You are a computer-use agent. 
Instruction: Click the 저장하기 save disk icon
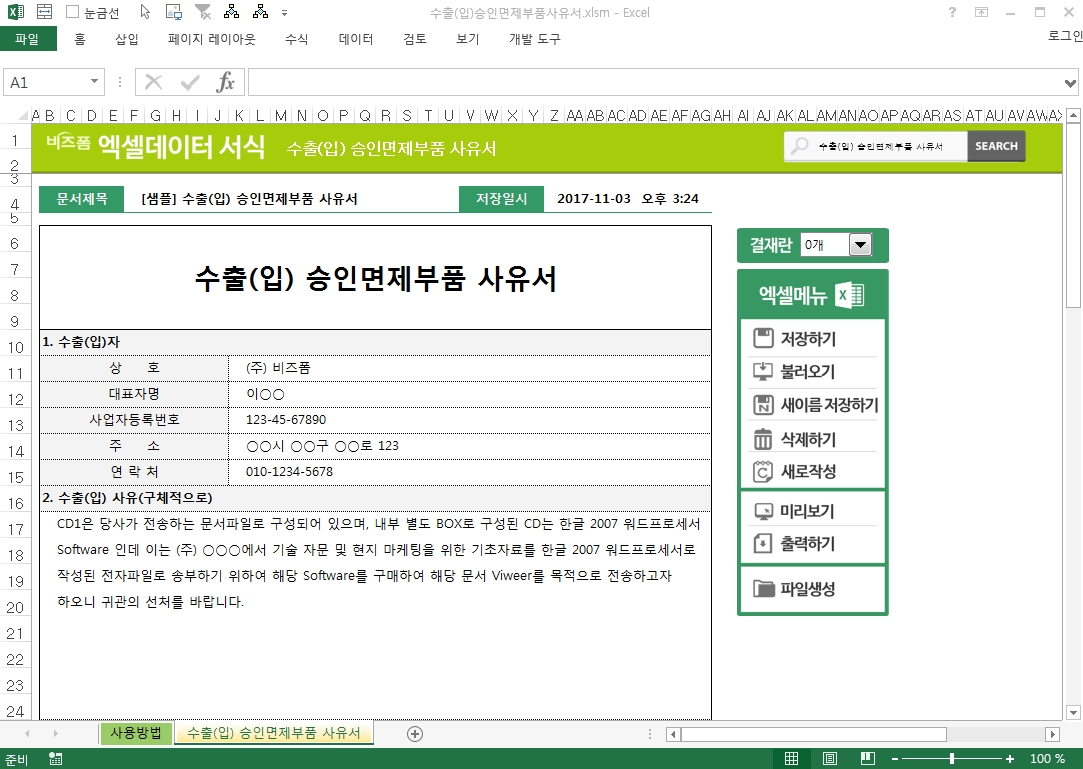pos(763,339)
